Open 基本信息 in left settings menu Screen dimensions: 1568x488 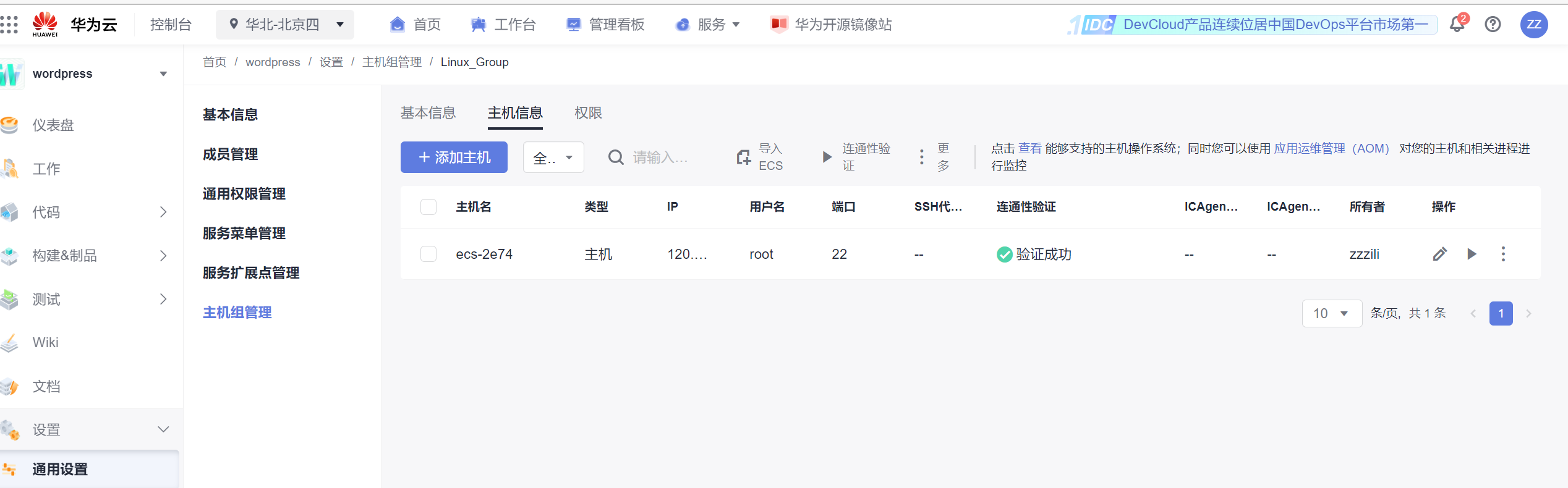click(231, 115)
